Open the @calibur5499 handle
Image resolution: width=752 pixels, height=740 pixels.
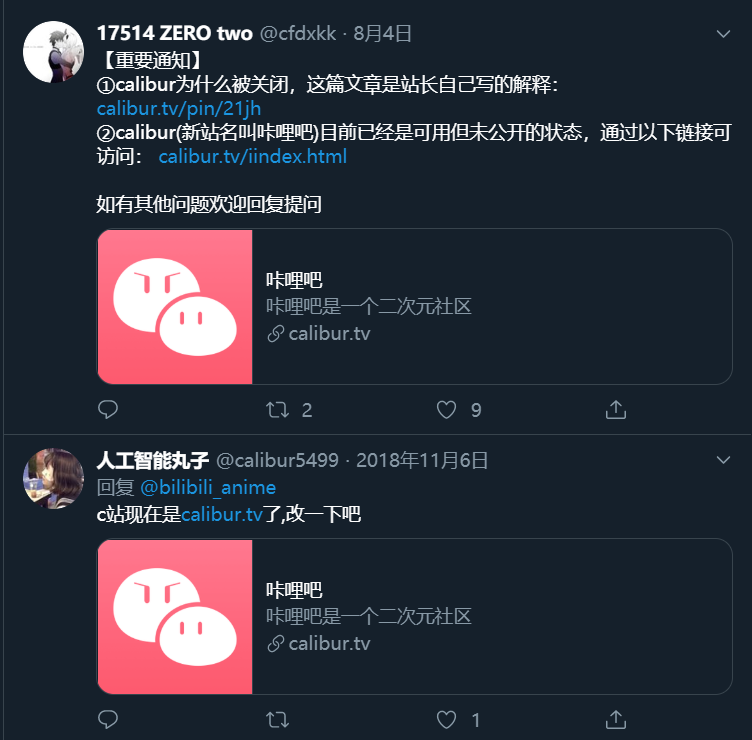coord(278,460)
